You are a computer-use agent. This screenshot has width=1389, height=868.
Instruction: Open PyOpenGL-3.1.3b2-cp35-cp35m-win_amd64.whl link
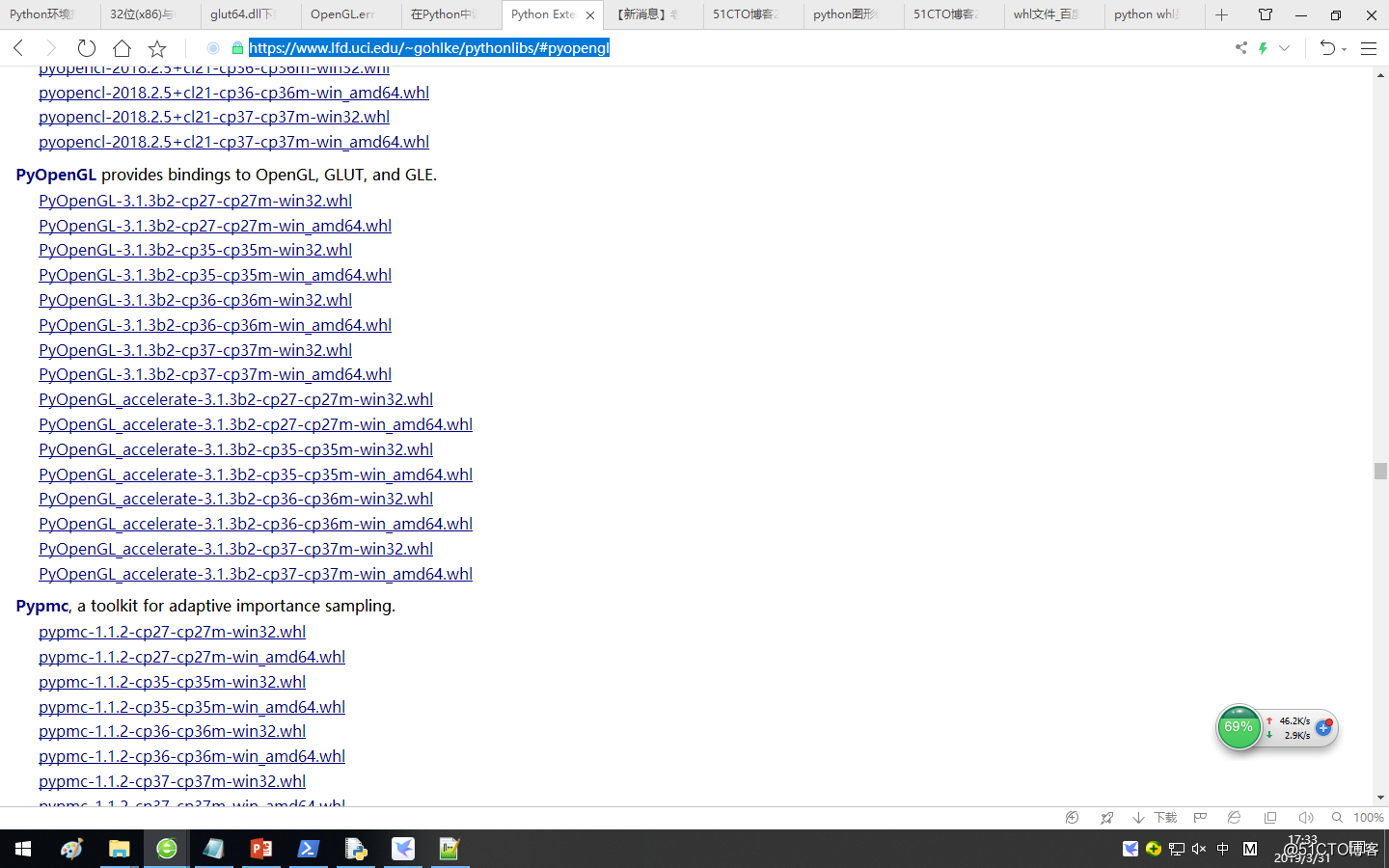(x=215, y=275)
